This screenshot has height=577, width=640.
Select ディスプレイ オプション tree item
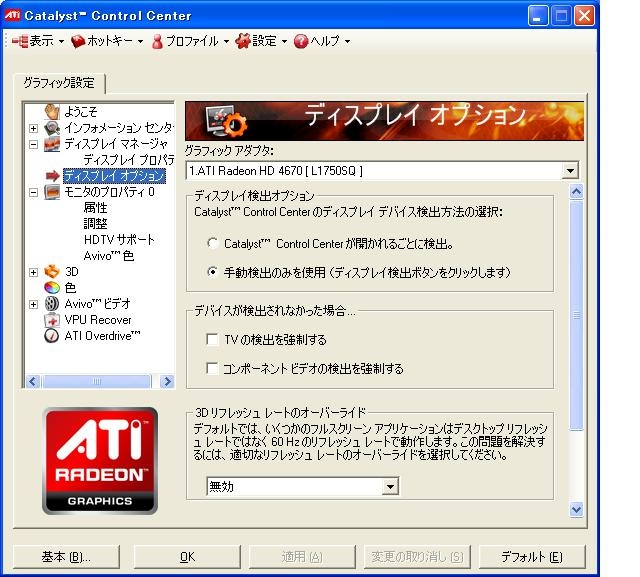point(114,175)
